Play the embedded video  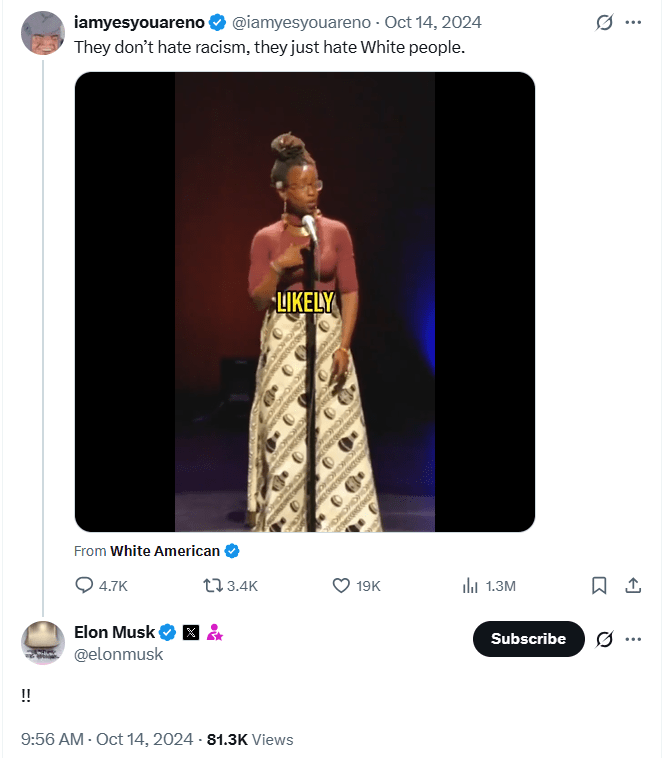(x=304, y=302)
